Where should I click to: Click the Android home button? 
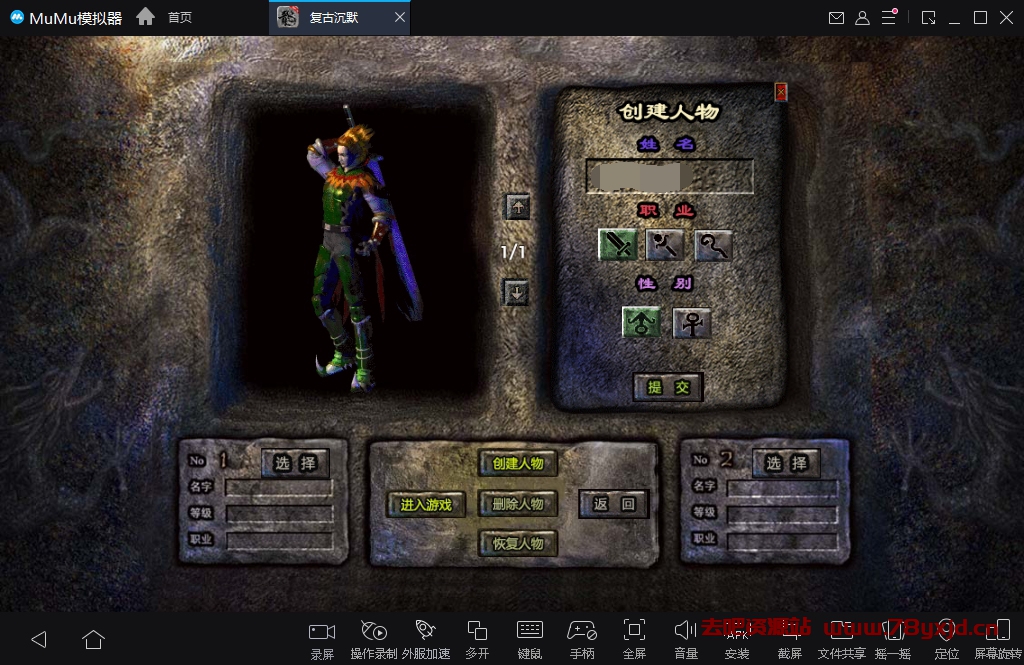click(x=93, y=639)
